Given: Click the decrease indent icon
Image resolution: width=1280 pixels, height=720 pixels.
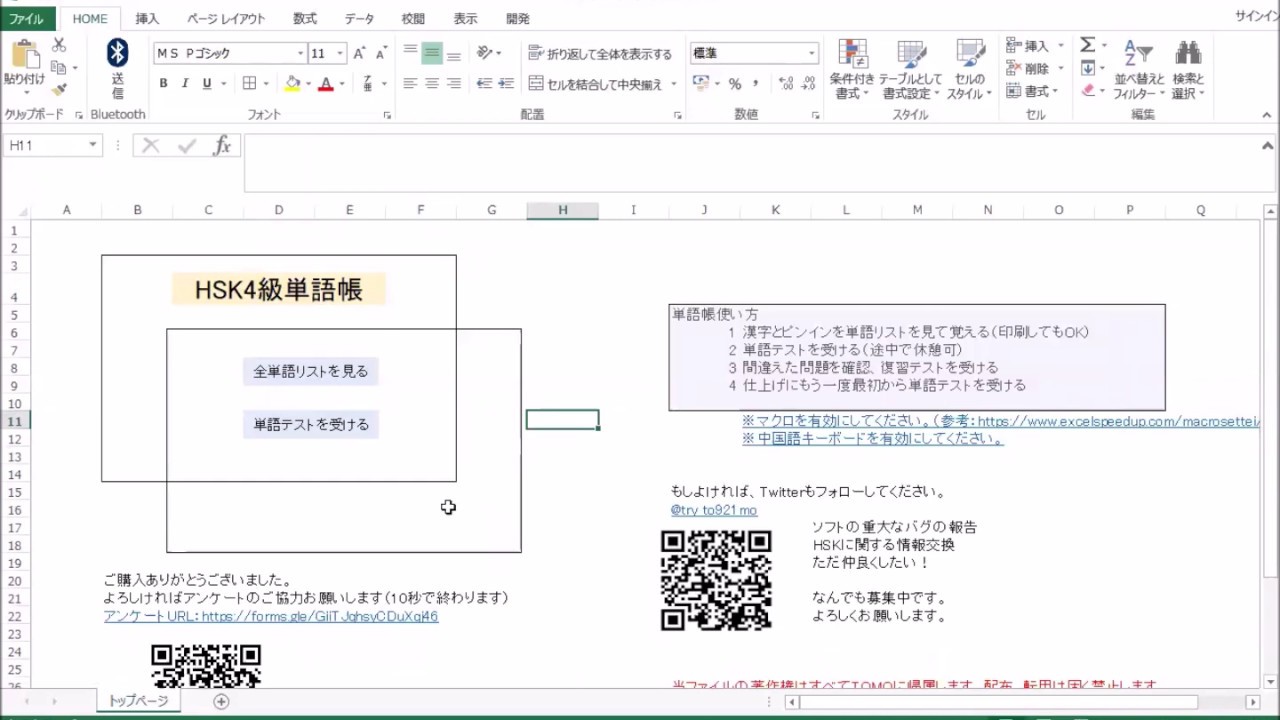Looking at the screenshot, I should (x=484, y=83).
